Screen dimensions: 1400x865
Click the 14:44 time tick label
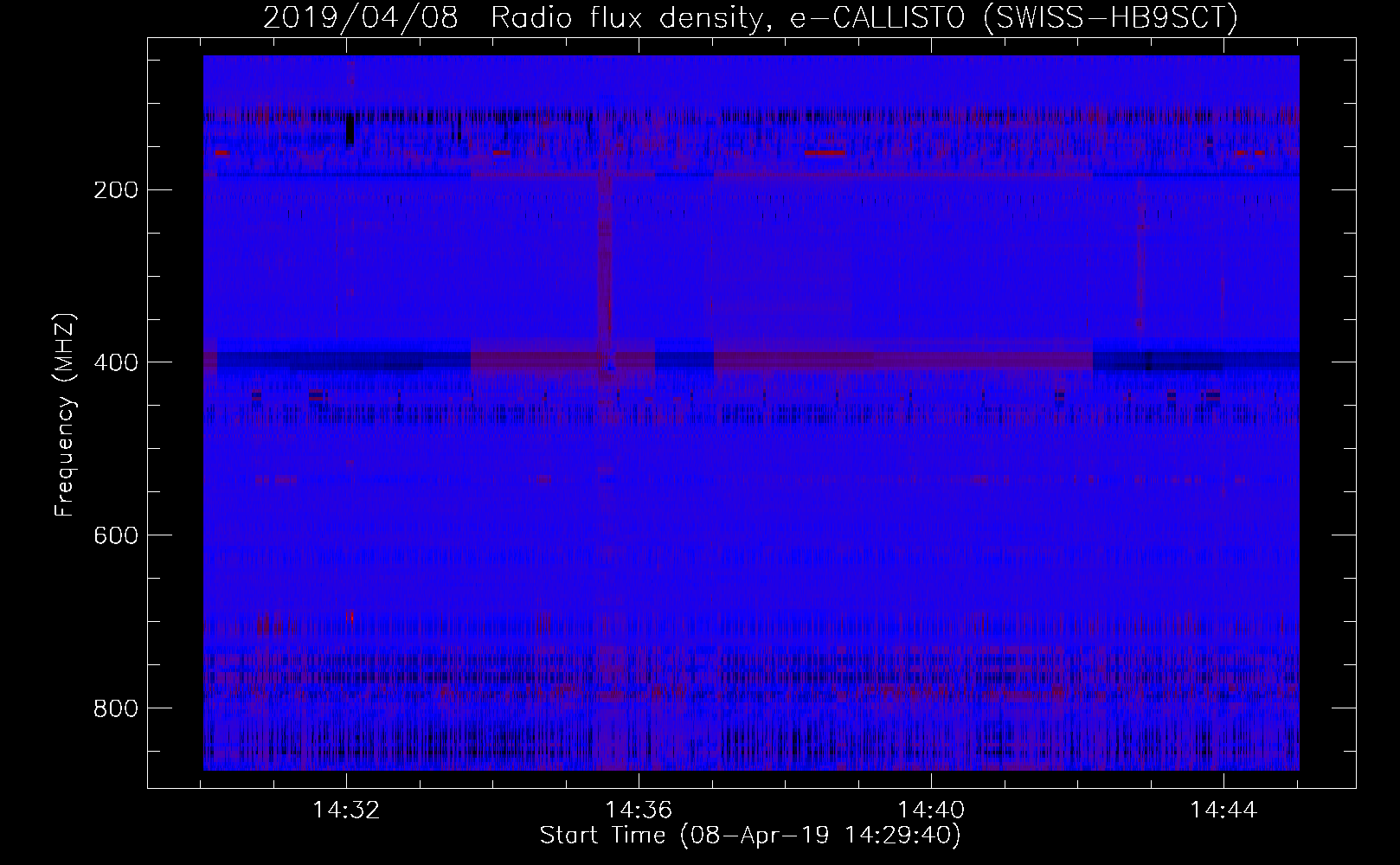tap(1223, 811)
